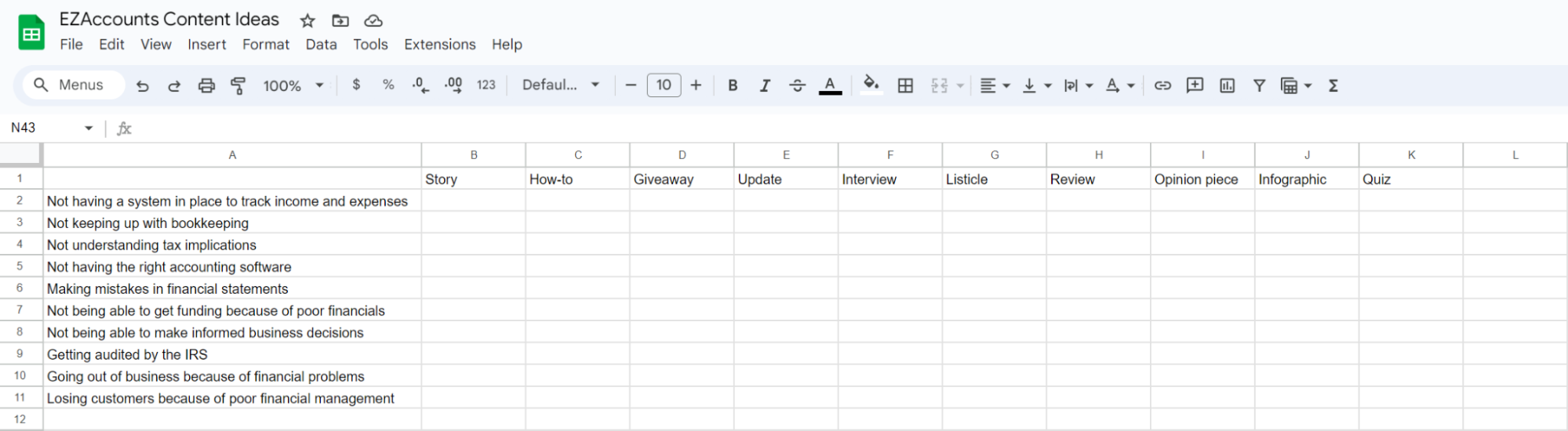
Task: Open the Google Sheets home icon
Action: click(x=31, y=33)
